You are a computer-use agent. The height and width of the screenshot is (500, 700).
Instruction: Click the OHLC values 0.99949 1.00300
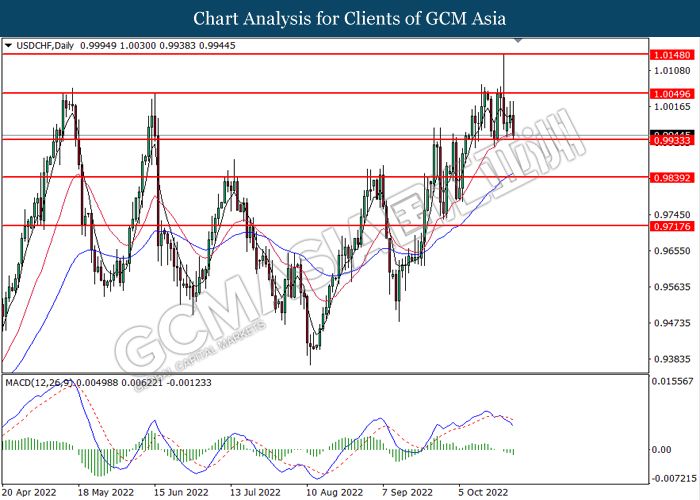(x=118, y=46)
